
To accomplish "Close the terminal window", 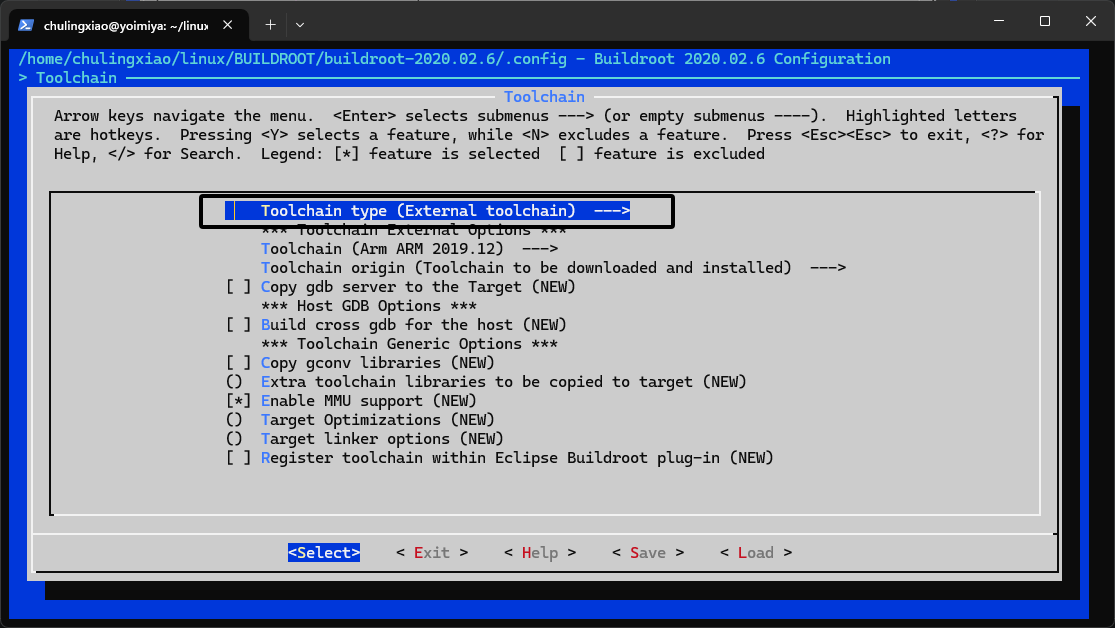I will 1091,21.
